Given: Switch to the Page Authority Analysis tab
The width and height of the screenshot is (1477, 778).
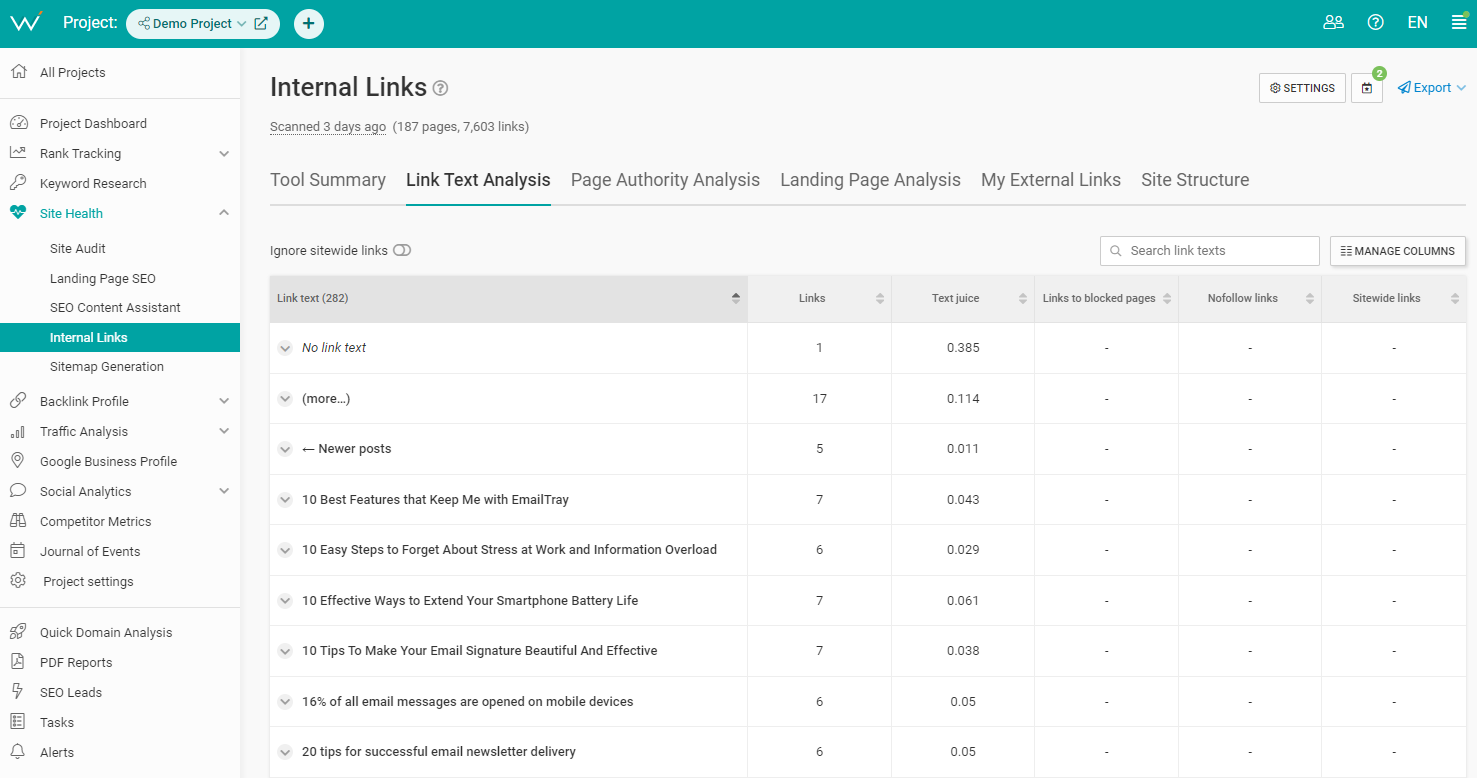Looking at the screenshot, I should click(x=665, y=180).
